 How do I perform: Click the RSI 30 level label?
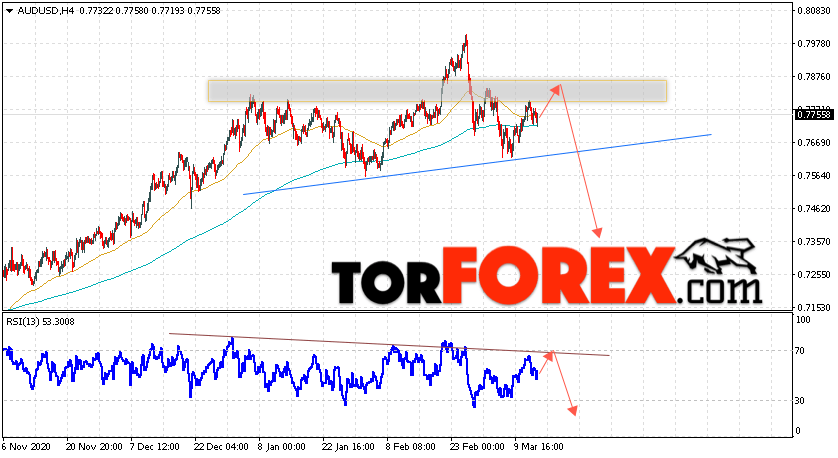[x=800, y=401]
